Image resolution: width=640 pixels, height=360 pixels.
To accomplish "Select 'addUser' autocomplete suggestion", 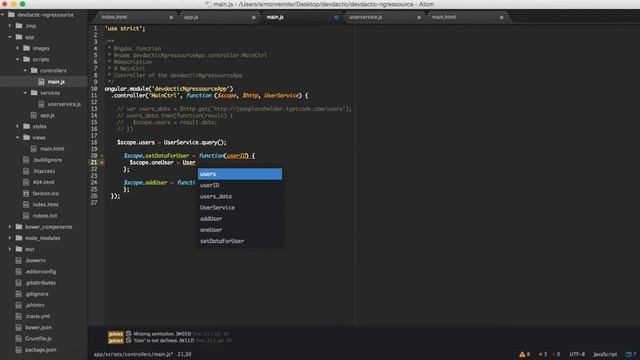I will pos(240,219).
